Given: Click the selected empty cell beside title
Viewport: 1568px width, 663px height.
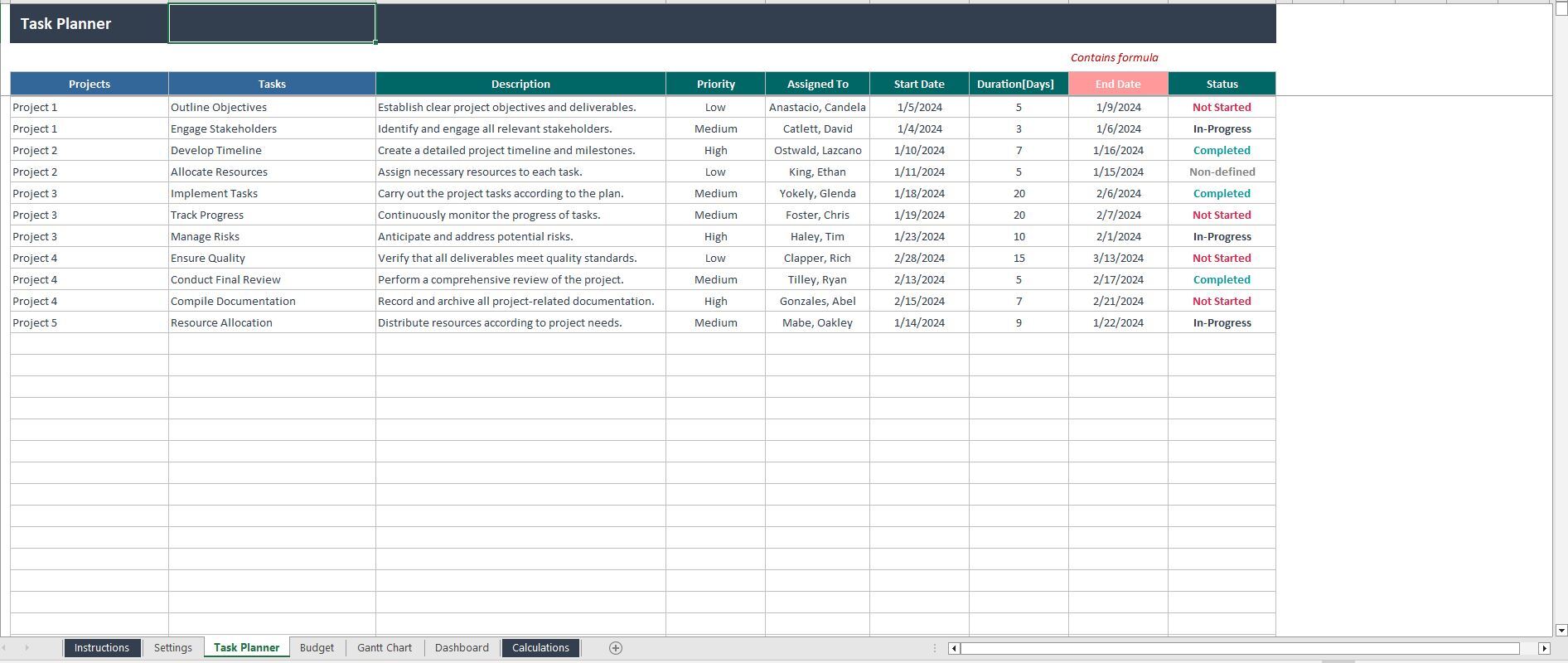Looking at the screenshot, I should pos(272,23).
